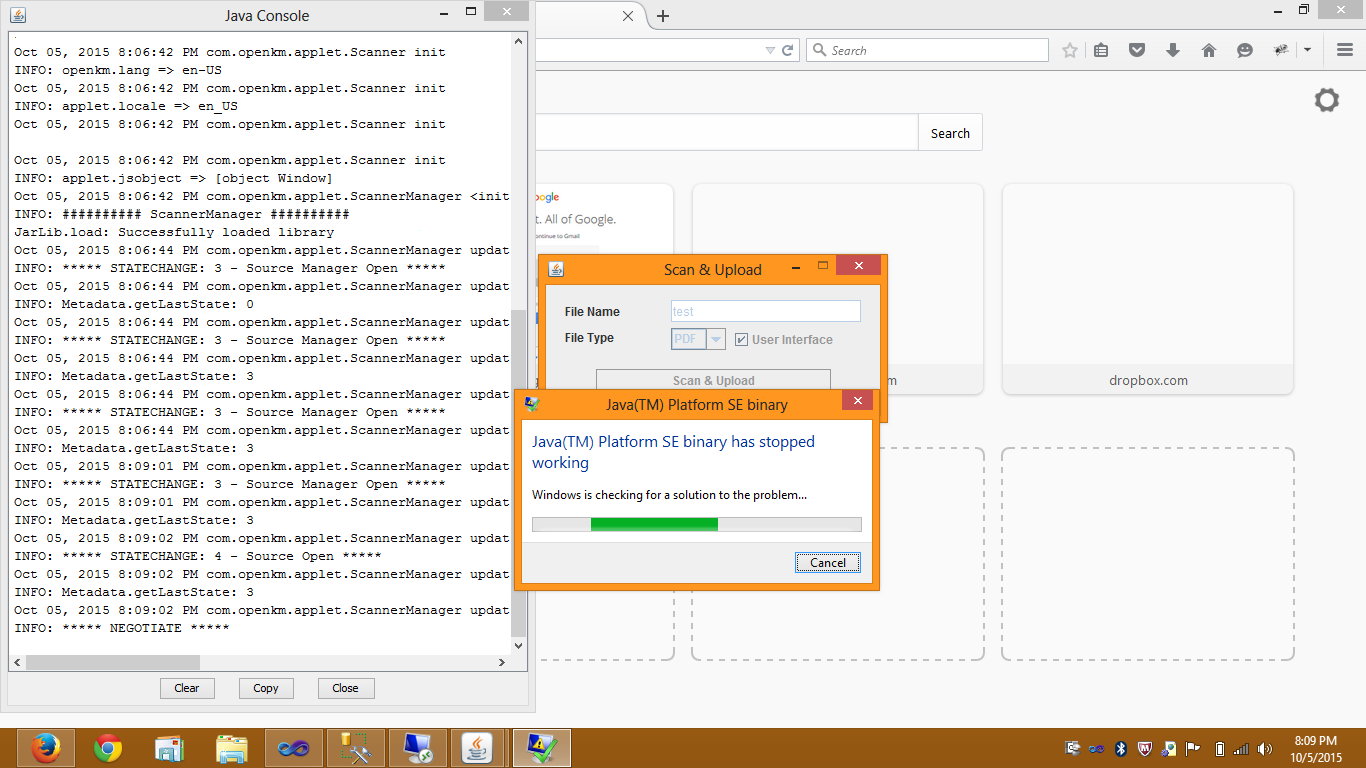Screen dimensions: 1366x768
Task: Click the Clear button in Java Console
Action: [x=187, y=688]
